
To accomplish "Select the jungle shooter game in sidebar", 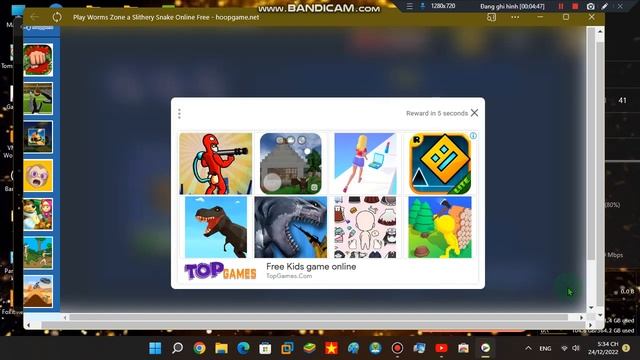I will 38,253.
